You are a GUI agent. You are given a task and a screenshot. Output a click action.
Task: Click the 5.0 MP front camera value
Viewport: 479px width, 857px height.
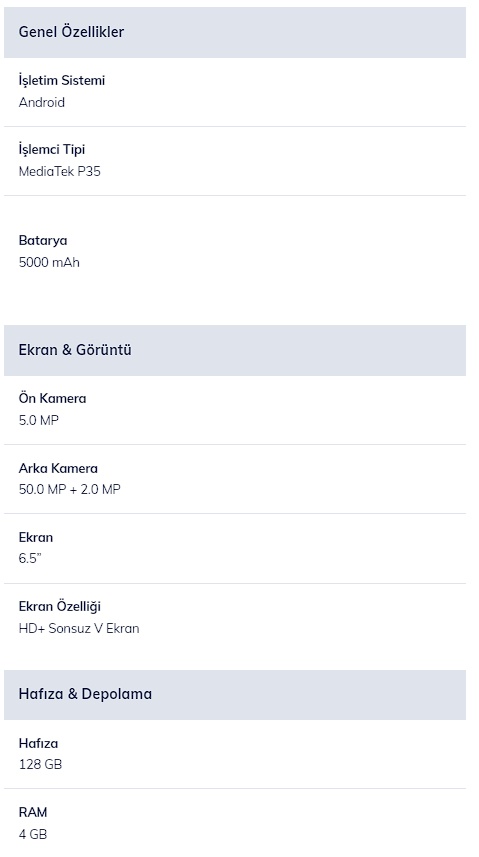pyautogui.click(x=38, y=420)
